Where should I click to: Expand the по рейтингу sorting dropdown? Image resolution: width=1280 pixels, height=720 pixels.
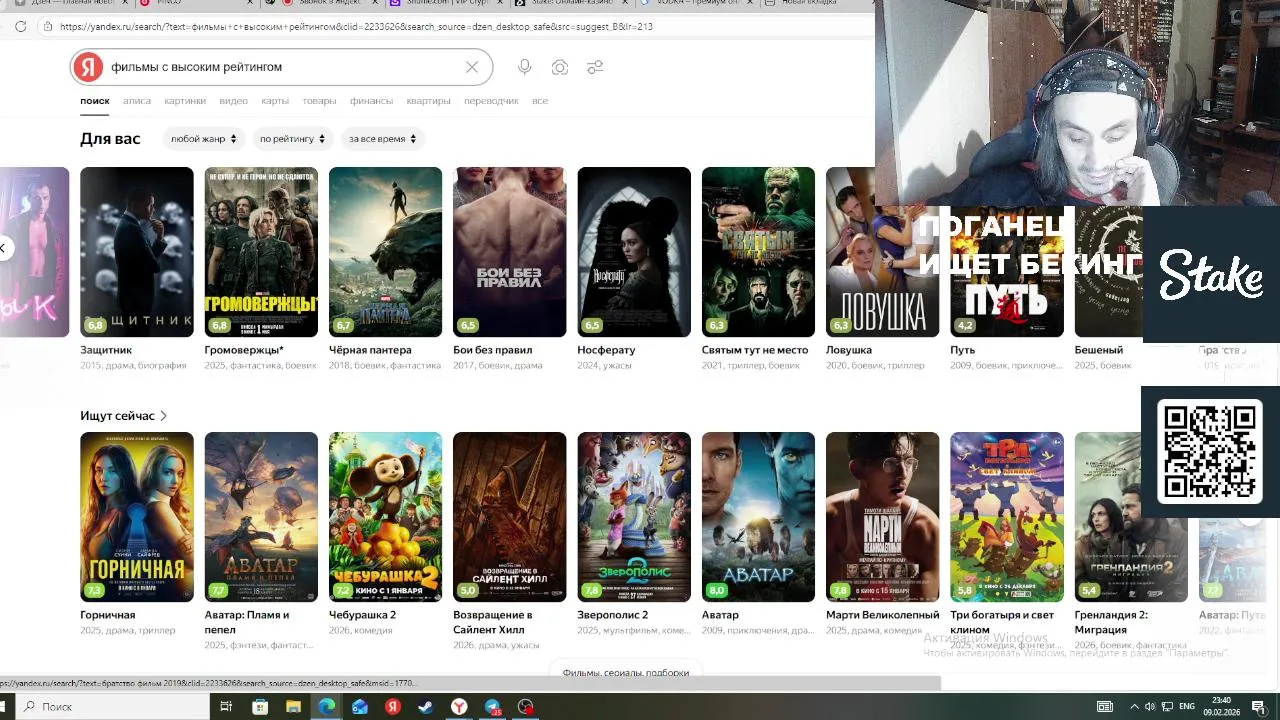click(292, 139)
